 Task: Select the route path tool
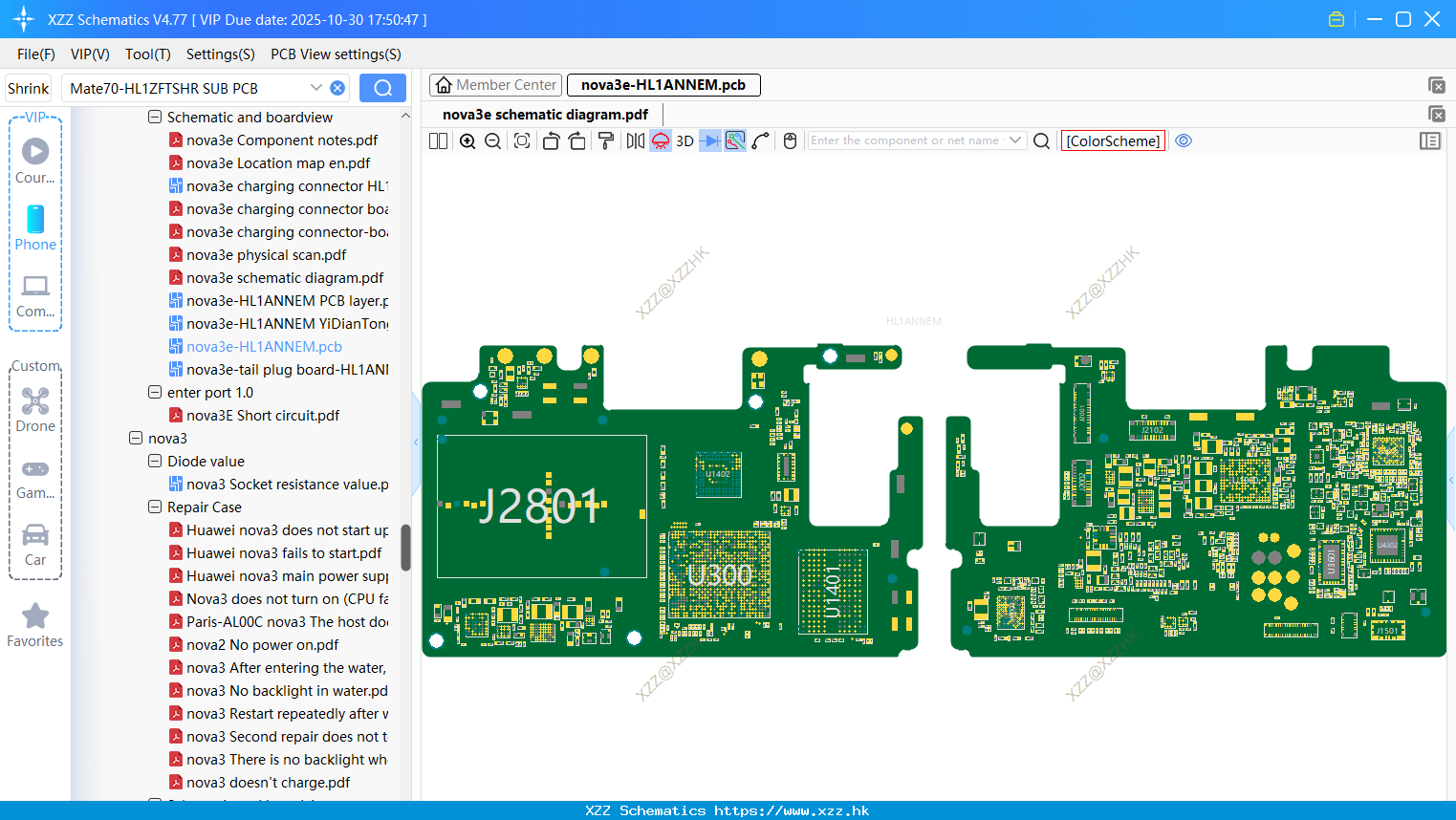[x=761, y=140]
